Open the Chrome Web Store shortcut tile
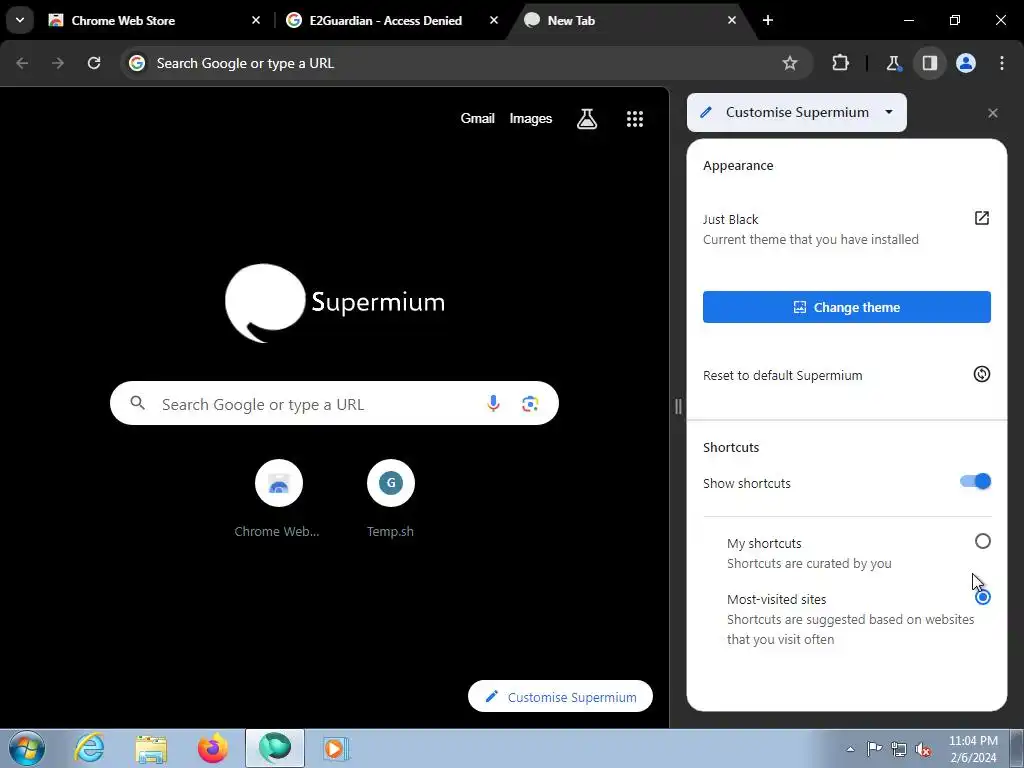Screen dimensions: 1024x768 pos(278,499)
